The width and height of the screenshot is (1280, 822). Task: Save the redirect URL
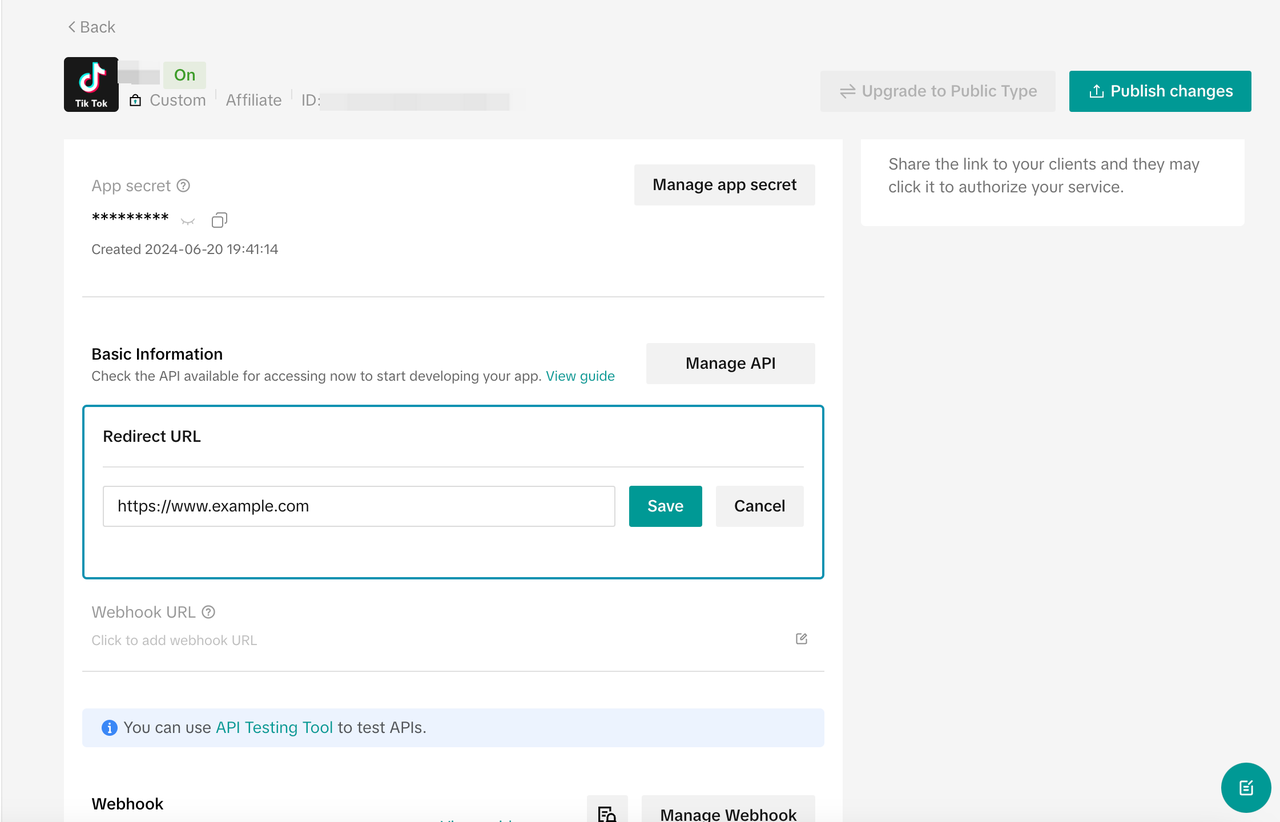click(x=665, y=506)
